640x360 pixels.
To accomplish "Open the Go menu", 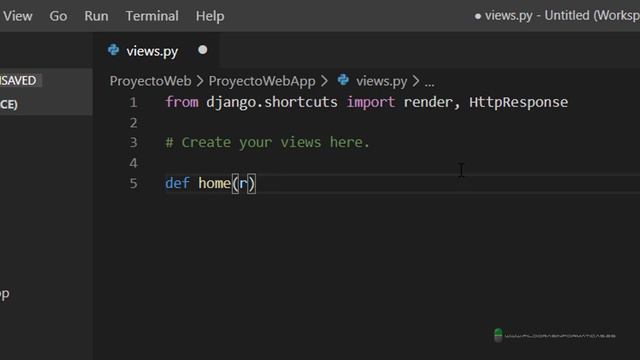I will click(58, 16).
